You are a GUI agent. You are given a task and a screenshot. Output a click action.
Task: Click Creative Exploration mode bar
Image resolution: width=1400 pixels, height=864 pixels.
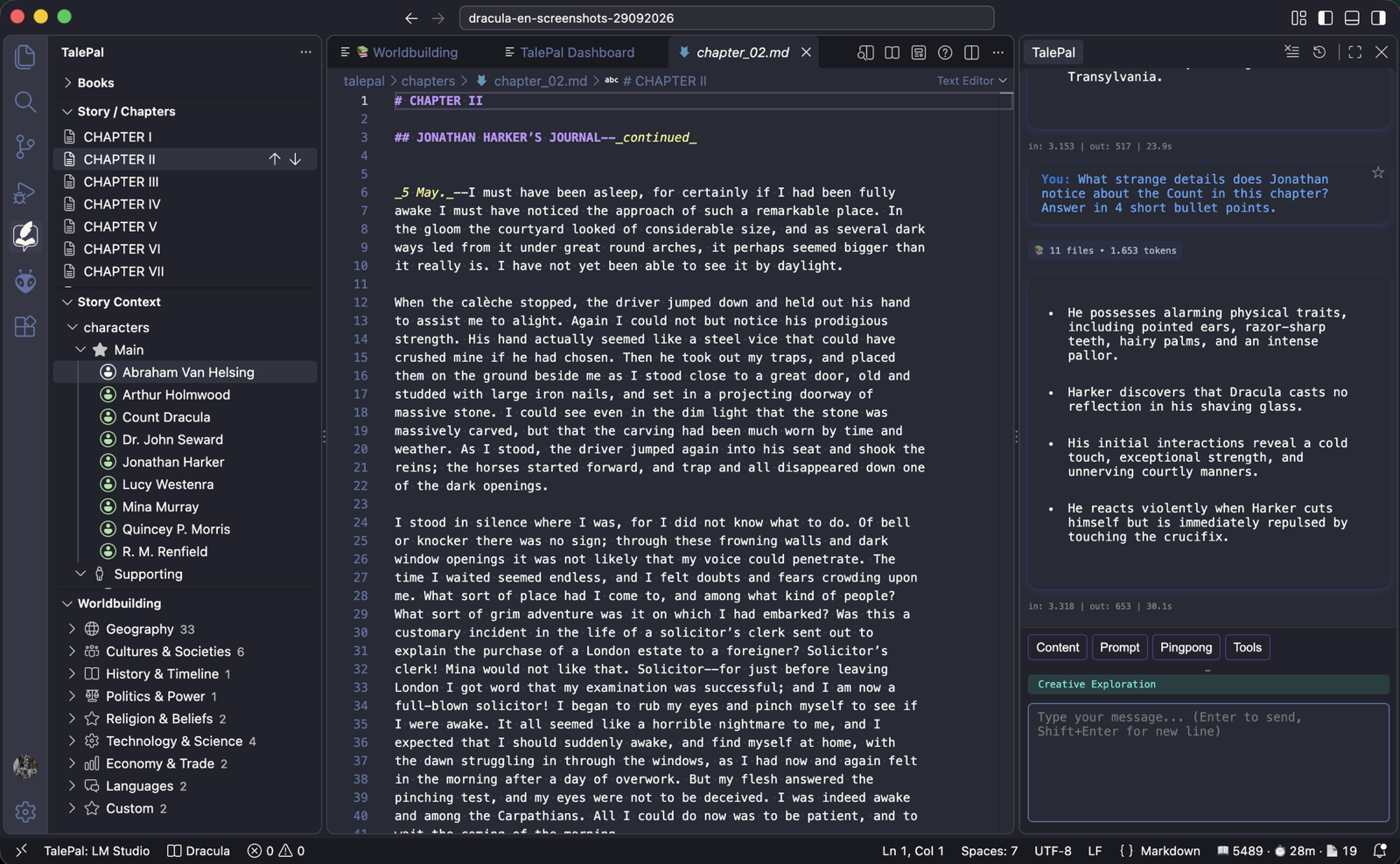[1208, 685]
